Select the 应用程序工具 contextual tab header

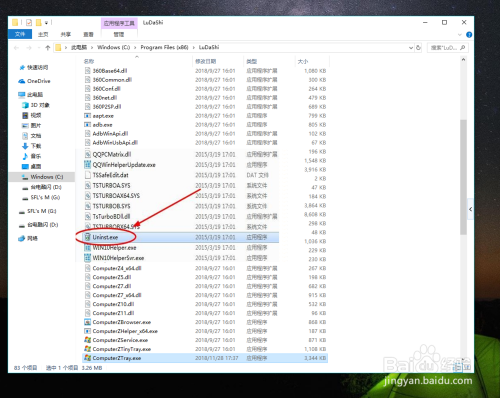click(119, 23)
